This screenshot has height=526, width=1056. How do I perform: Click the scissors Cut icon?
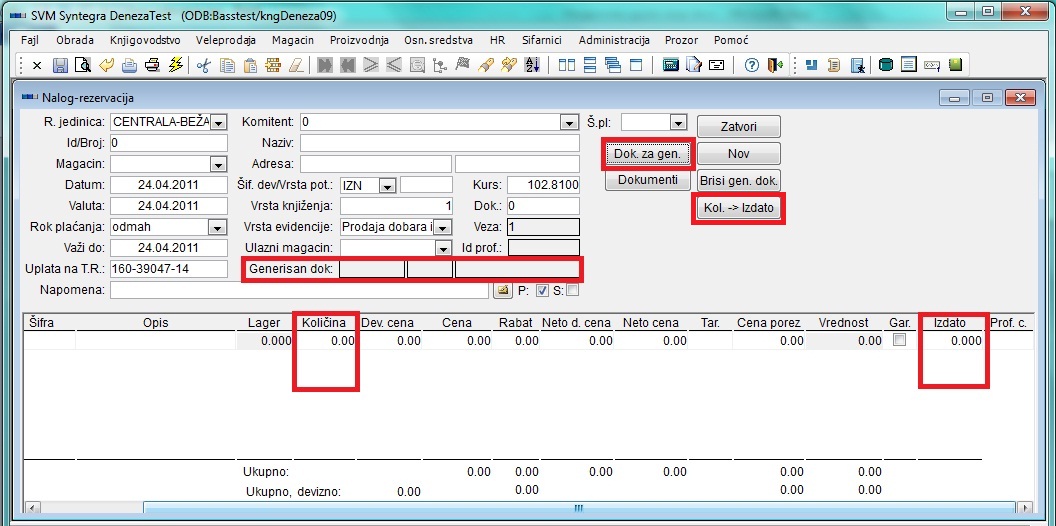tap(203, 65)
